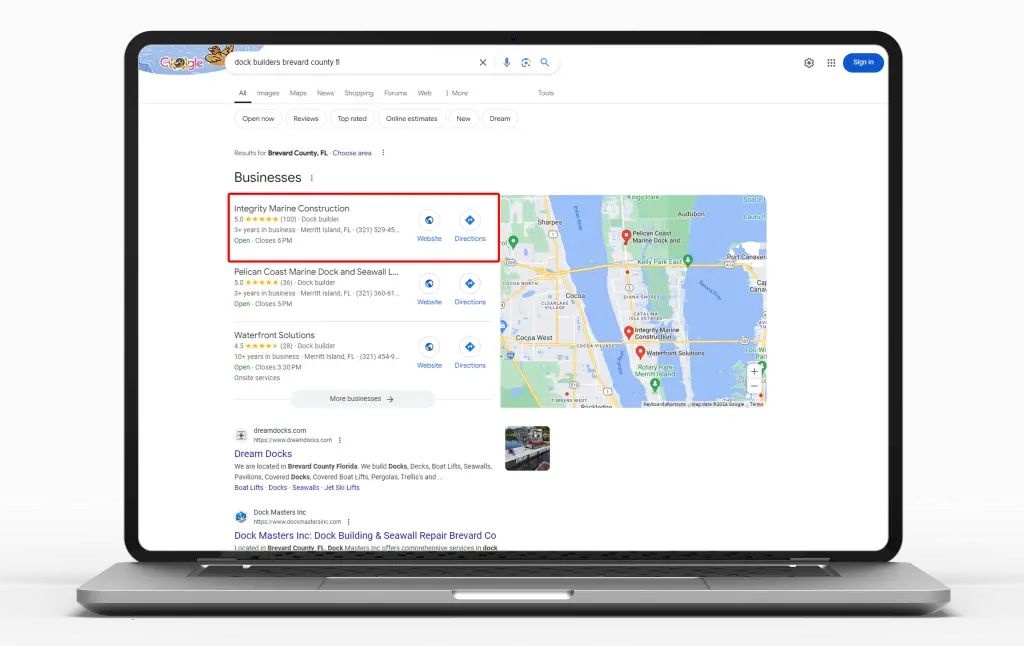Screen dimensions: 1024x646
Task: Zoom in on the map with plus button
Action: pyautogui.click(x=754, y=372)
